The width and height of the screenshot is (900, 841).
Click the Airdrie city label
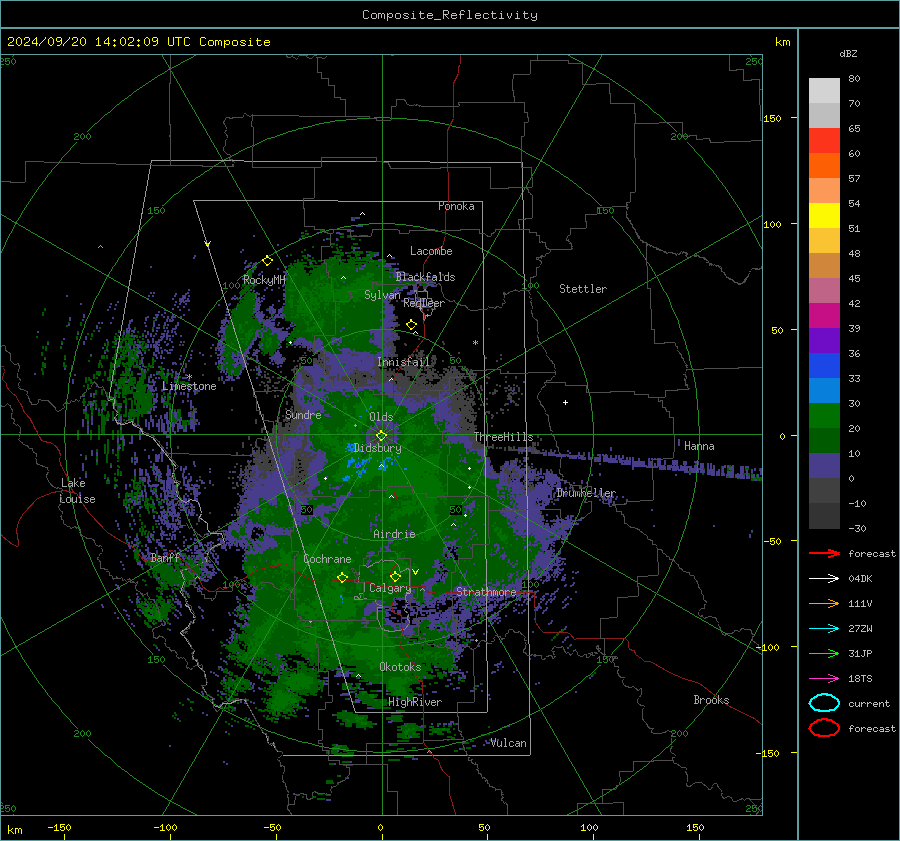394,534
